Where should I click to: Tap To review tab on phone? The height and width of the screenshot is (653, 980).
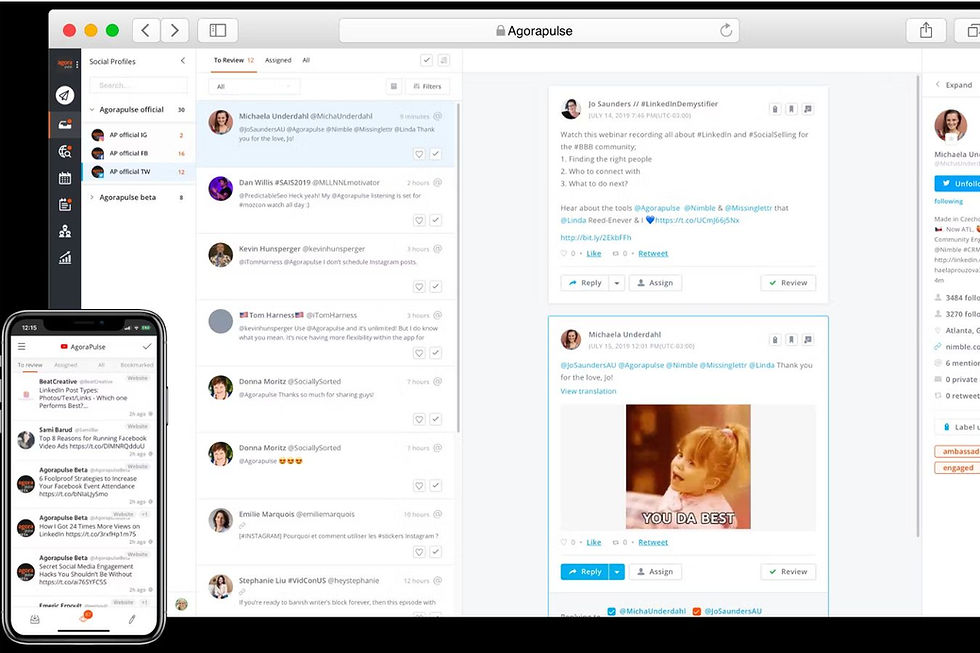click(x=30, y=365)
